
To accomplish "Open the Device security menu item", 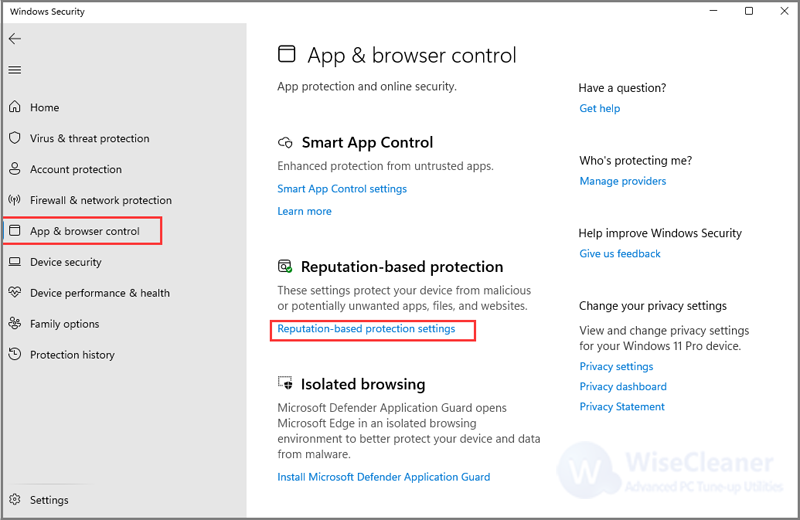I will tap(65, 262).
